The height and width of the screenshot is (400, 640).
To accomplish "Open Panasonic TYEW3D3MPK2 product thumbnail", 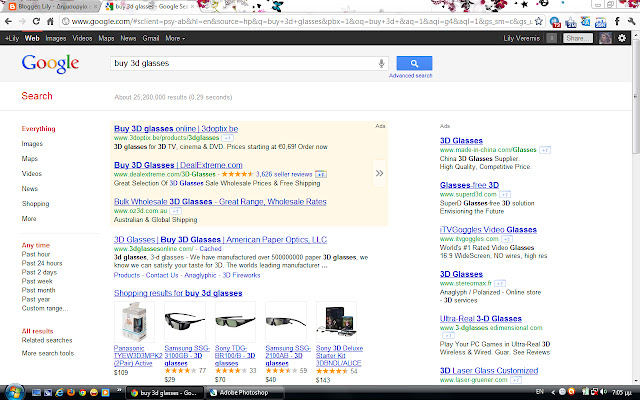I will point(135,322).
